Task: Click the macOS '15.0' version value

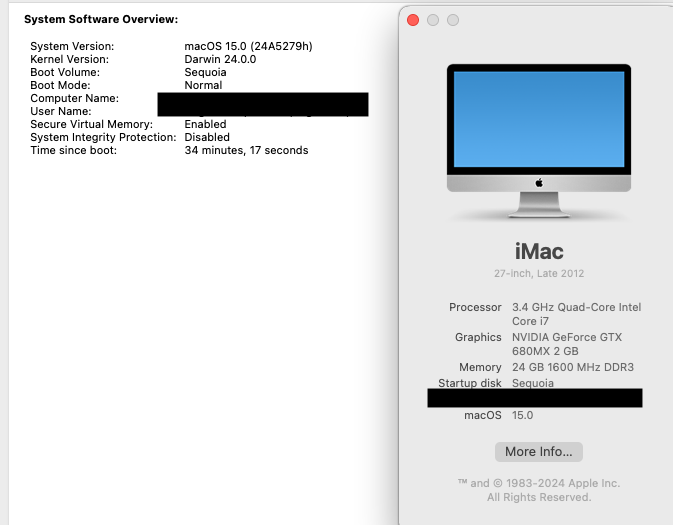Action: click(x=522, y=416)
